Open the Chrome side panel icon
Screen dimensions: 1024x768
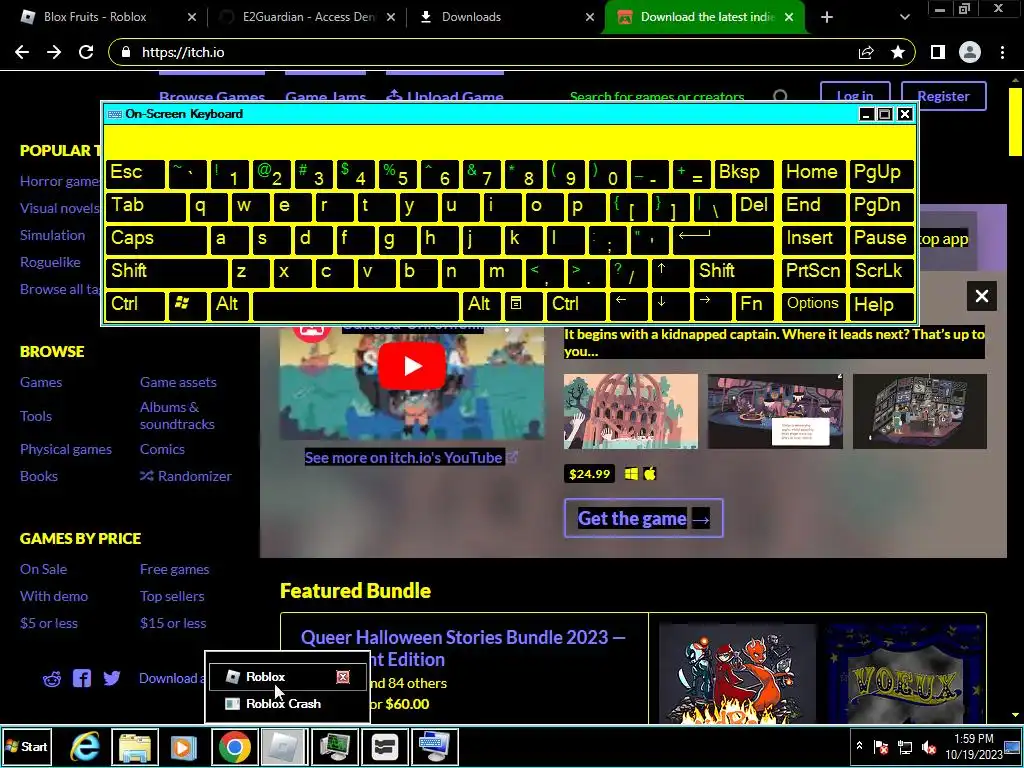point(938,52)
